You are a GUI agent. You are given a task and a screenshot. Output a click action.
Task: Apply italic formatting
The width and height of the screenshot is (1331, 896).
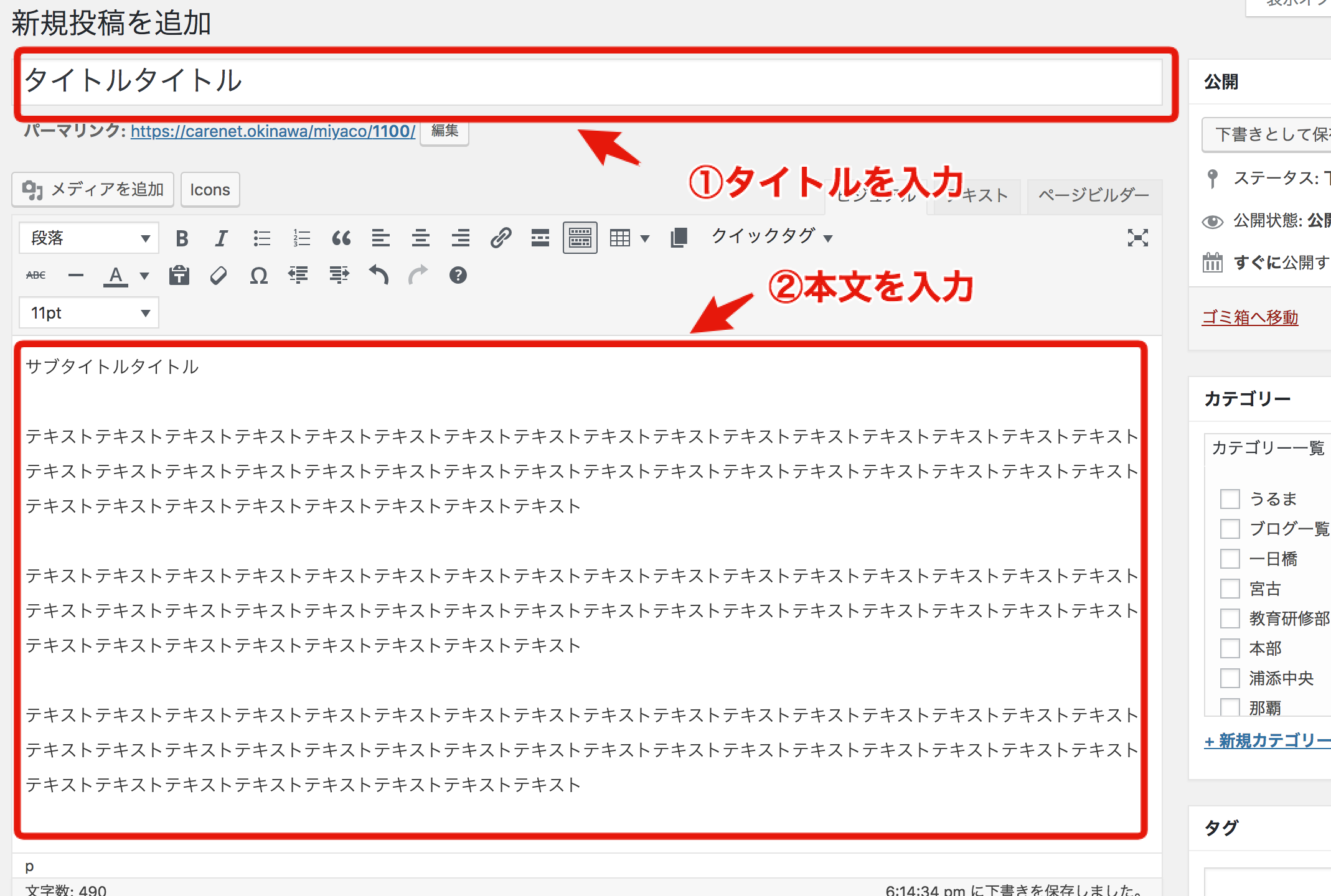pos(221,238)
